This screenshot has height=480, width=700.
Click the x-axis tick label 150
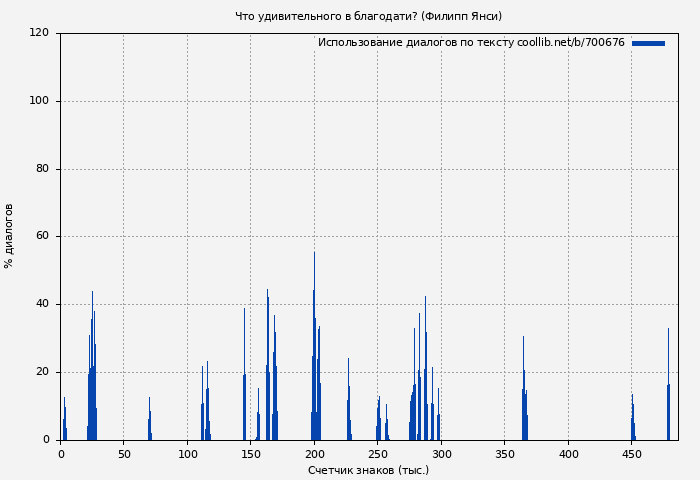point(251,454)
